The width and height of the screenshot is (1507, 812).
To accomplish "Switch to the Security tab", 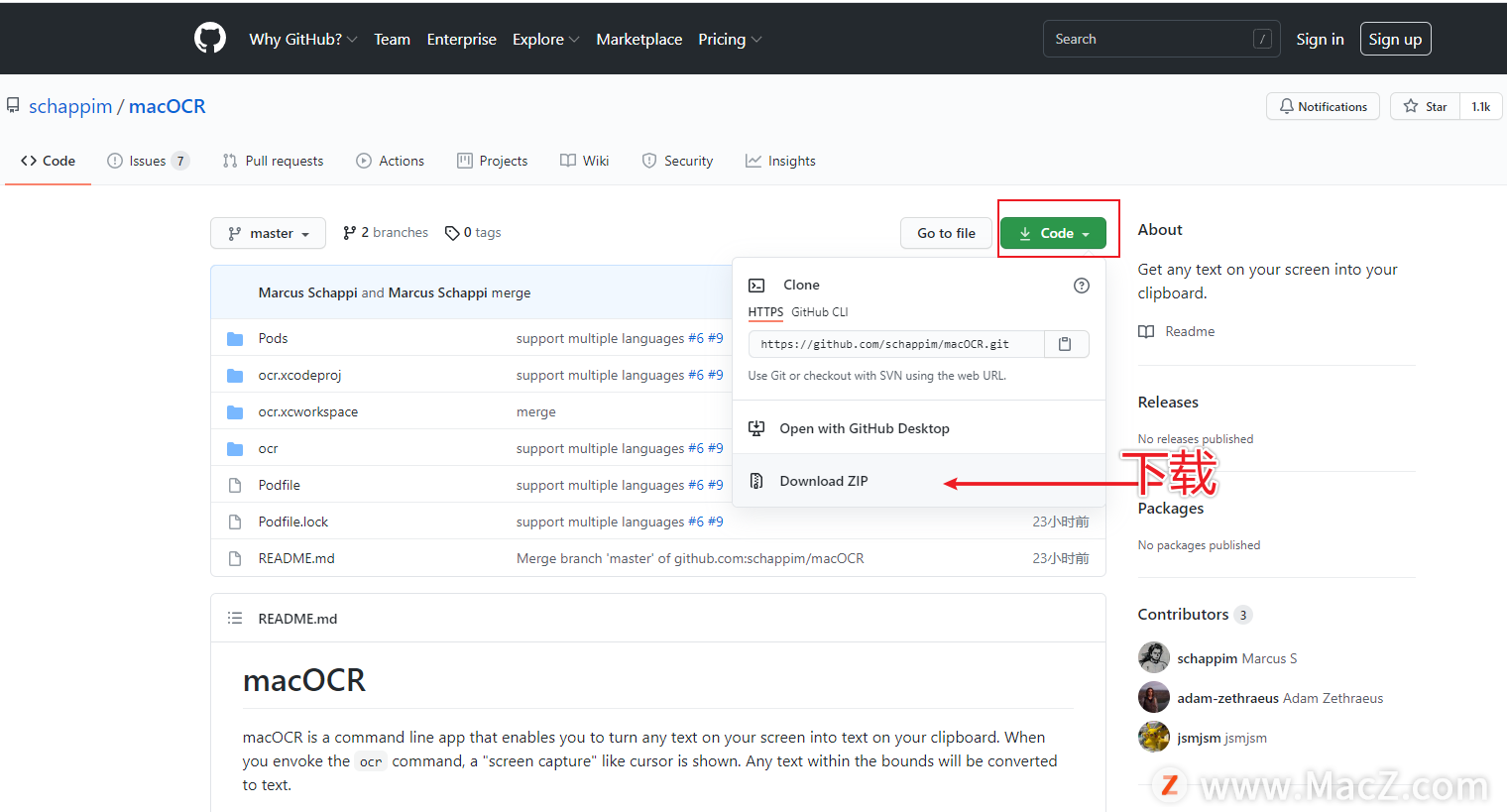I will pos(678,161).
